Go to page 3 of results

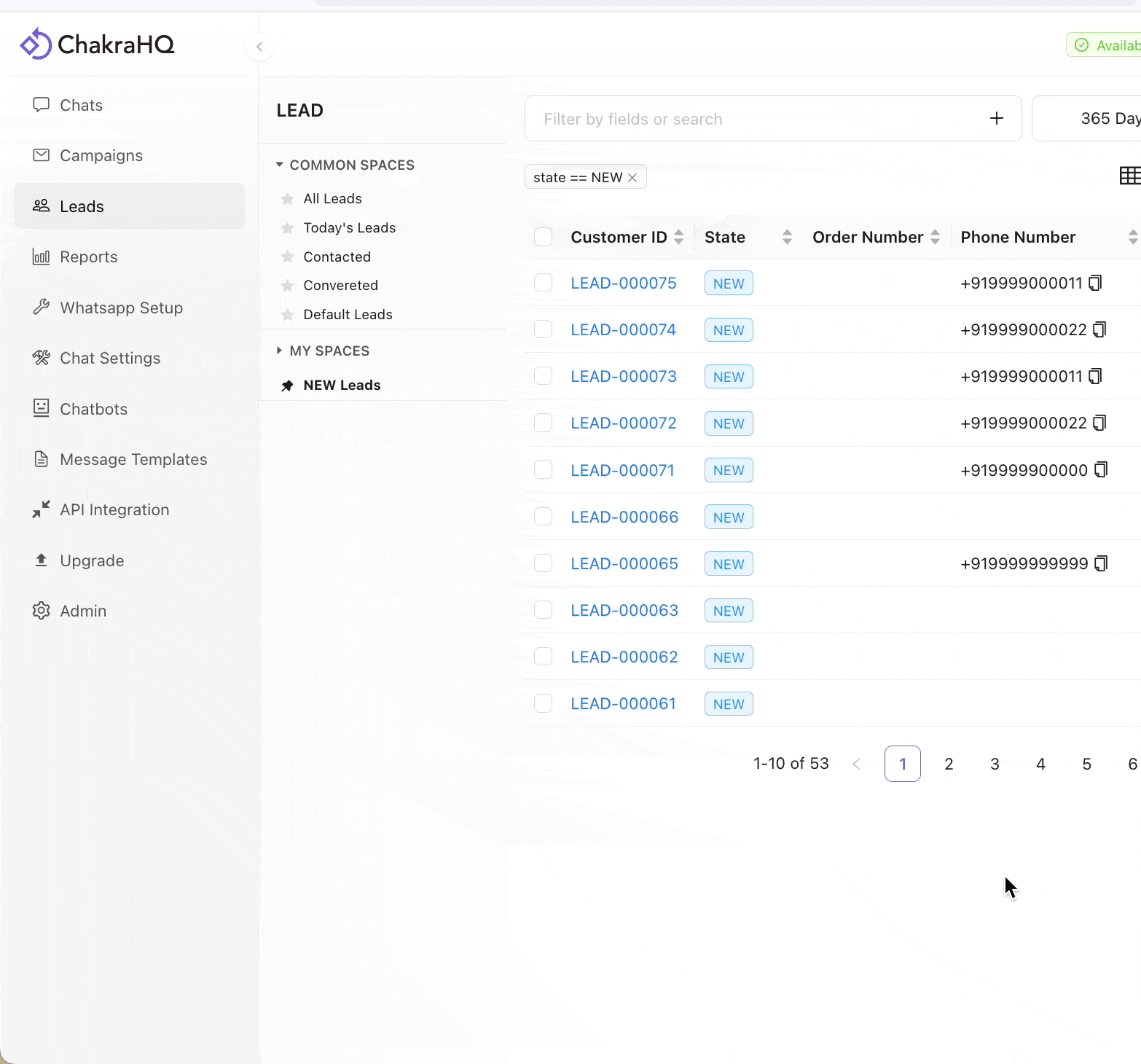(995, 764)
